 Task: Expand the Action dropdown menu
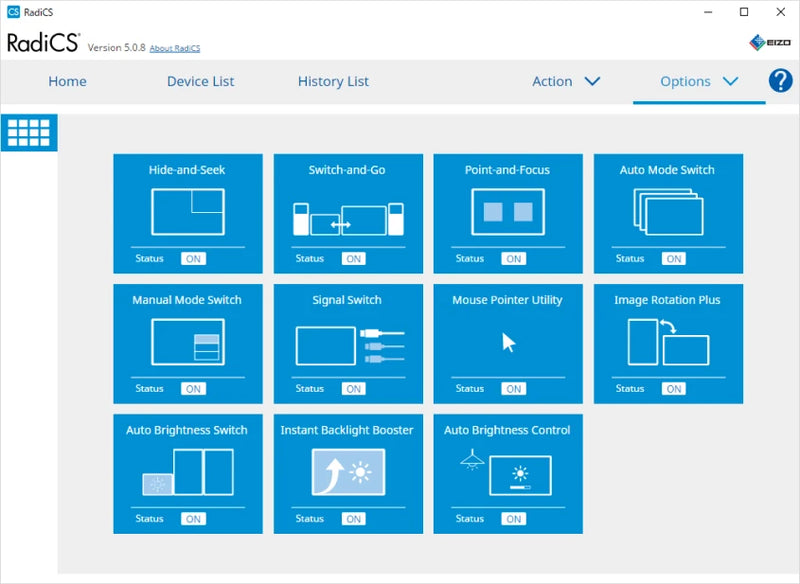pyautogui.click(x=566, y=82)
